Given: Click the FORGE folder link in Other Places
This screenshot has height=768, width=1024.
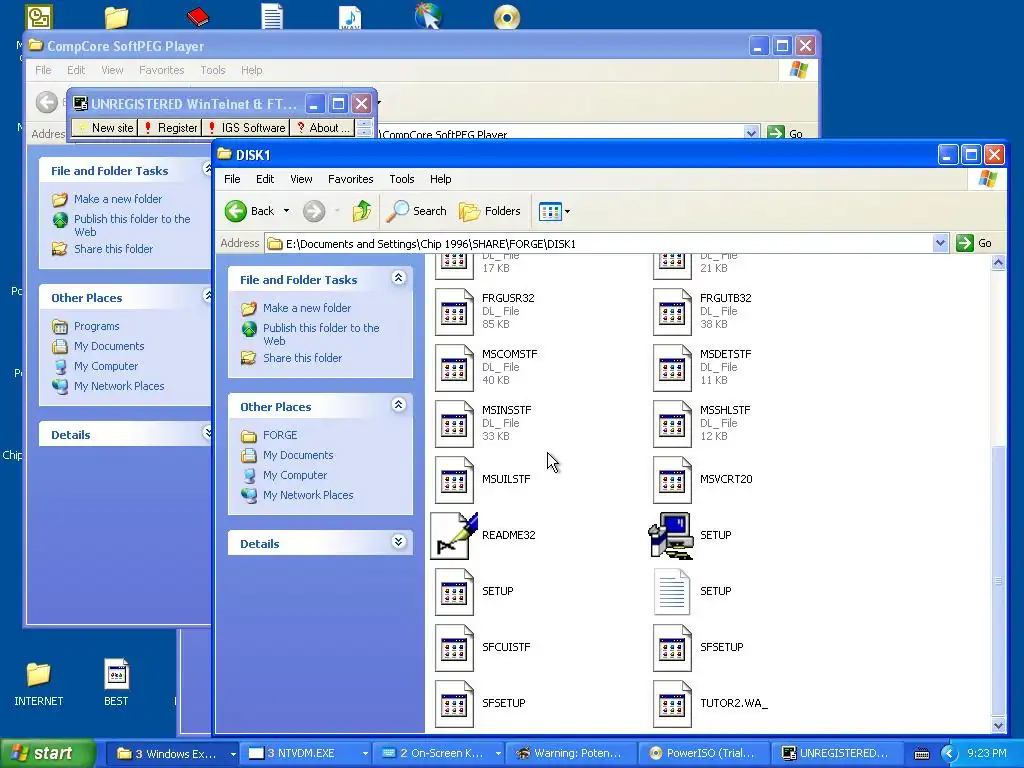Looking at the screenshot, I should [x=280, y=435].
